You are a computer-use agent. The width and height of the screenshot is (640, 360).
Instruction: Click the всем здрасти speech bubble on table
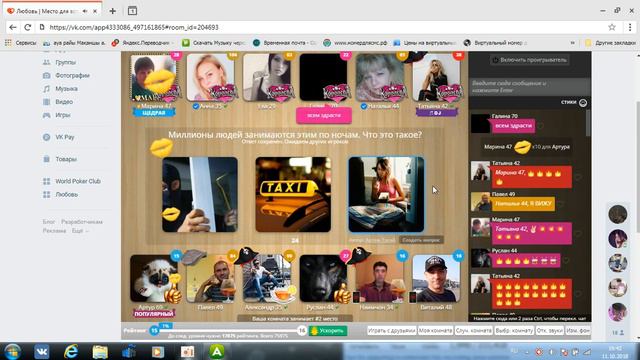(x=324, y=116)
